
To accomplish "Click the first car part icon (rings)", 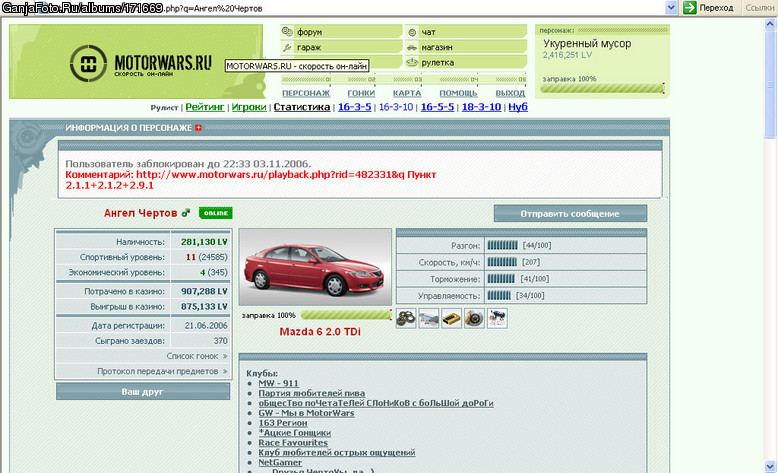I will [x=406, y=318].
